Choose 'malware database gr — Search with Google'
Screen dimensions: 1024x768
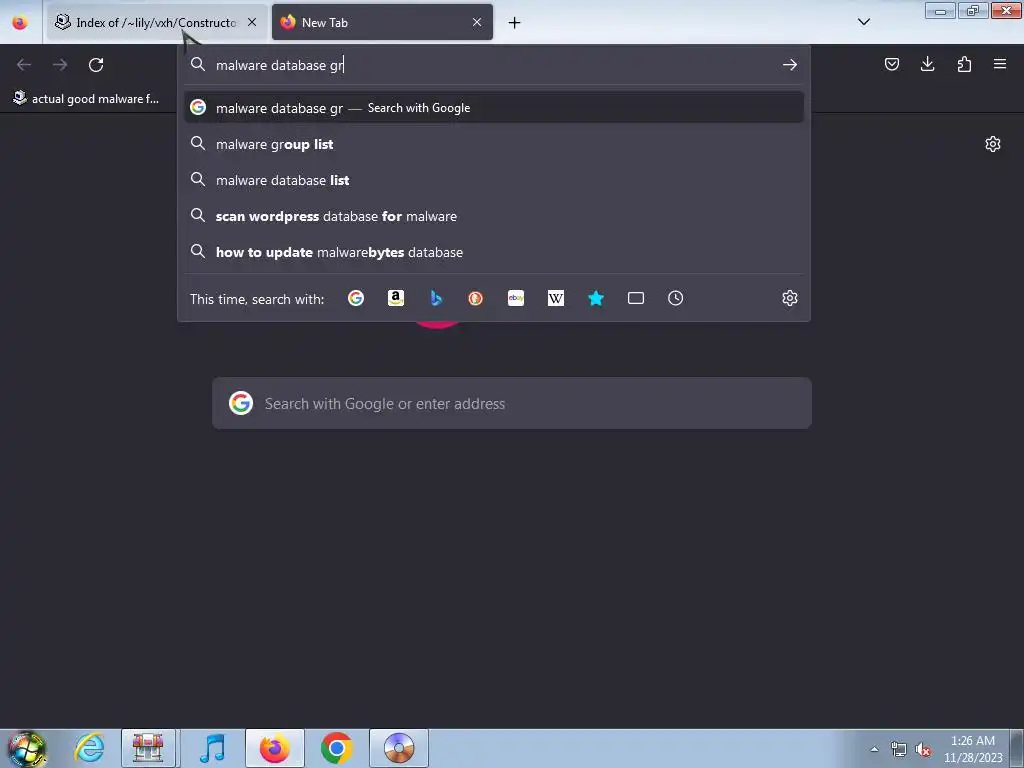point(494,108)
